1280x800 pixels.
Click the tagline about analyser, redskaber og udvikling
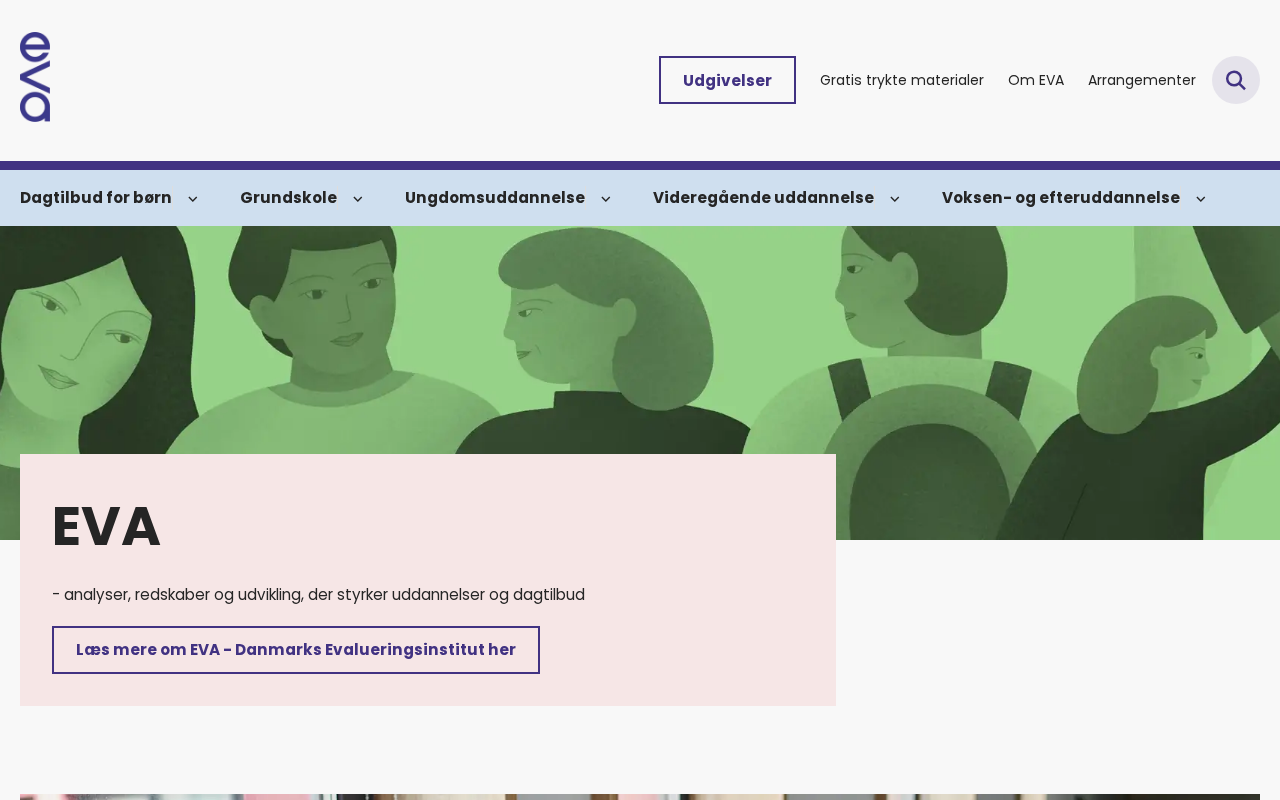[318, 595]
